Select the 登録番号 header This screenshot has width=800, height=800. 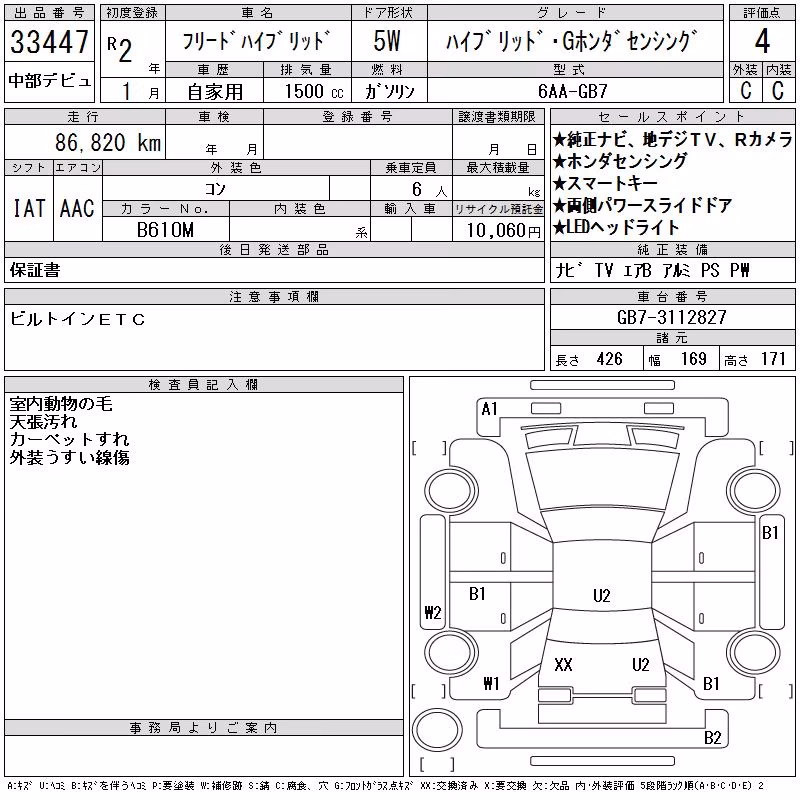358,117
